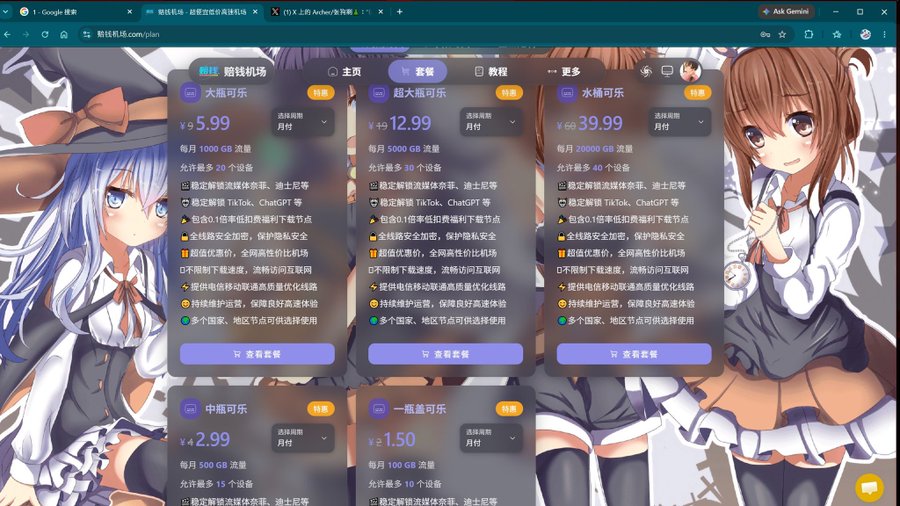
Task: Open the user avatar in site navbar
Action: [x=690, y=71]
